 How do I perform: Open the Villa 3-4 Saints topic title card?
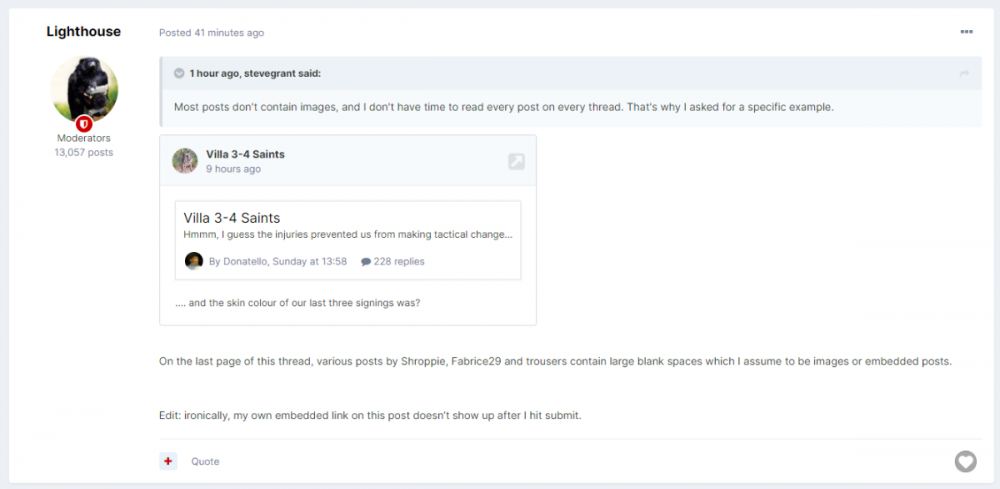coord(232,218)
